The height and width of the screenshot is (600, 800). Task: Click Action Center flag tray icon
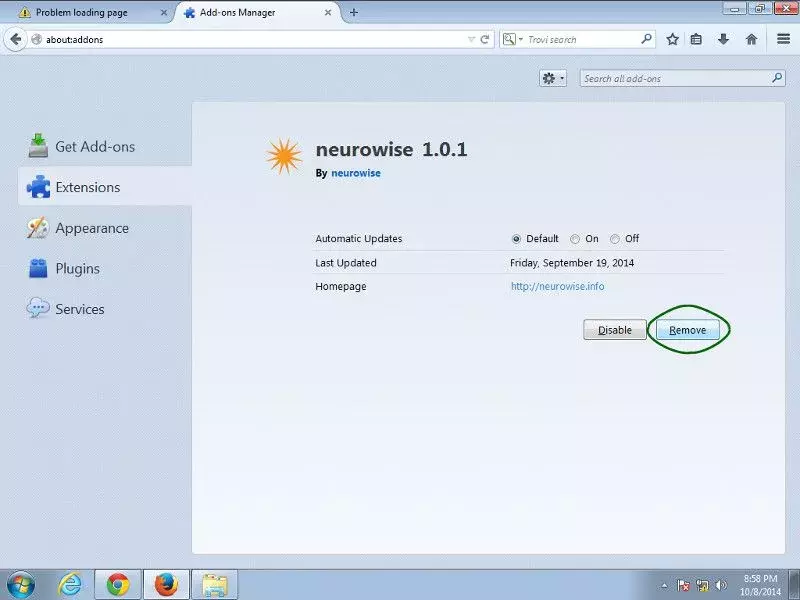(x=683, y=586)
